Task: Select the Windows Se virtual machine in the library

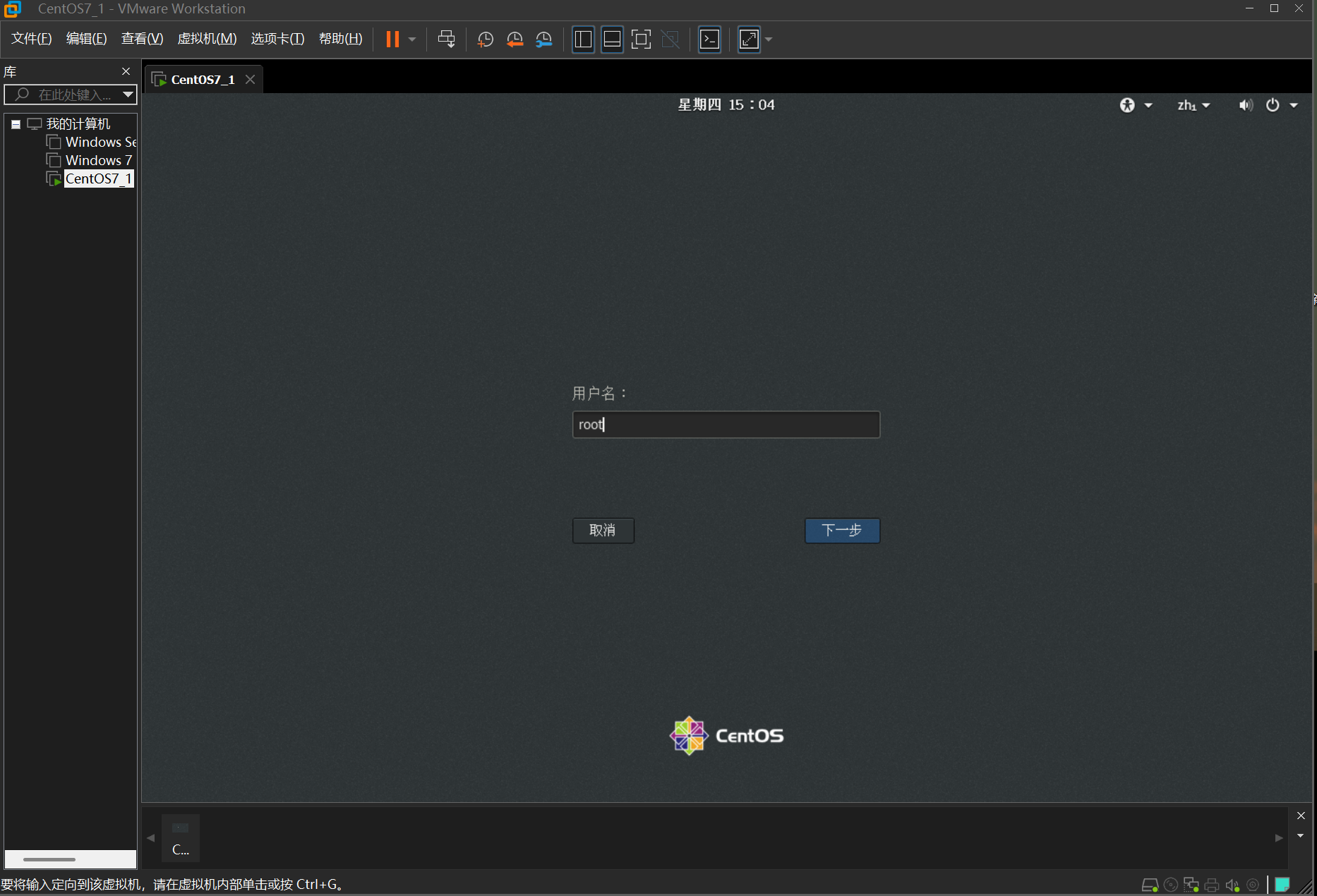Action: point(92,142)
